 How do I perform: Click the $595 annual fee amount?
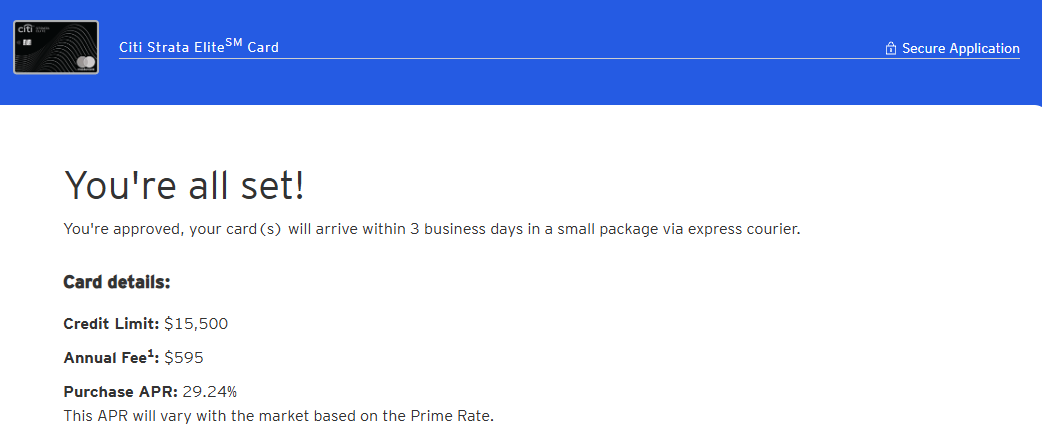pyautogui.click(x=184, y=357)
